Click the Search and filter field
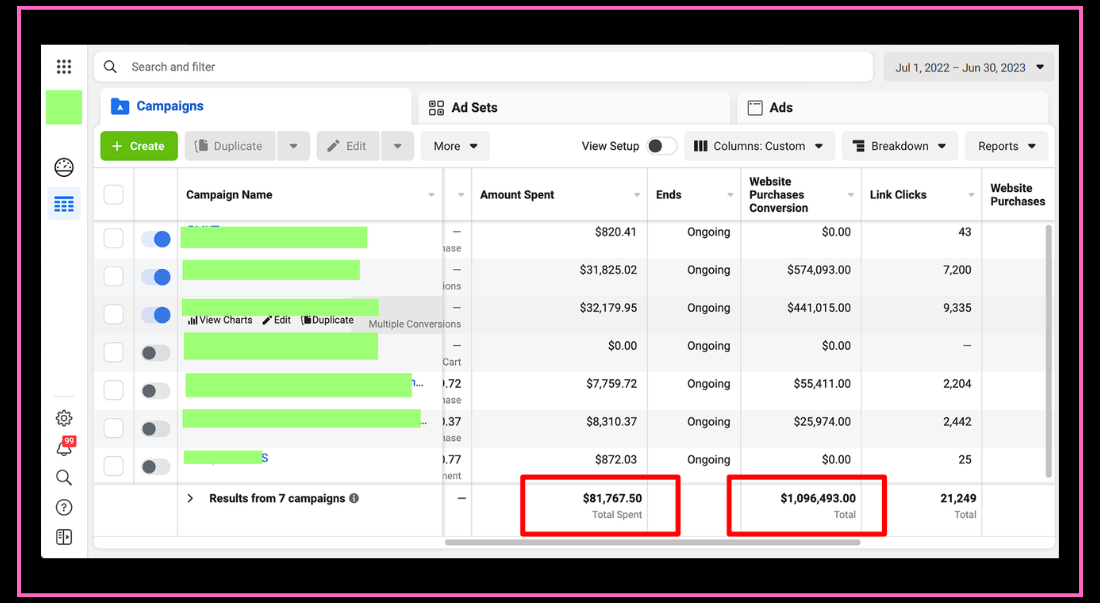 point(490,67)
